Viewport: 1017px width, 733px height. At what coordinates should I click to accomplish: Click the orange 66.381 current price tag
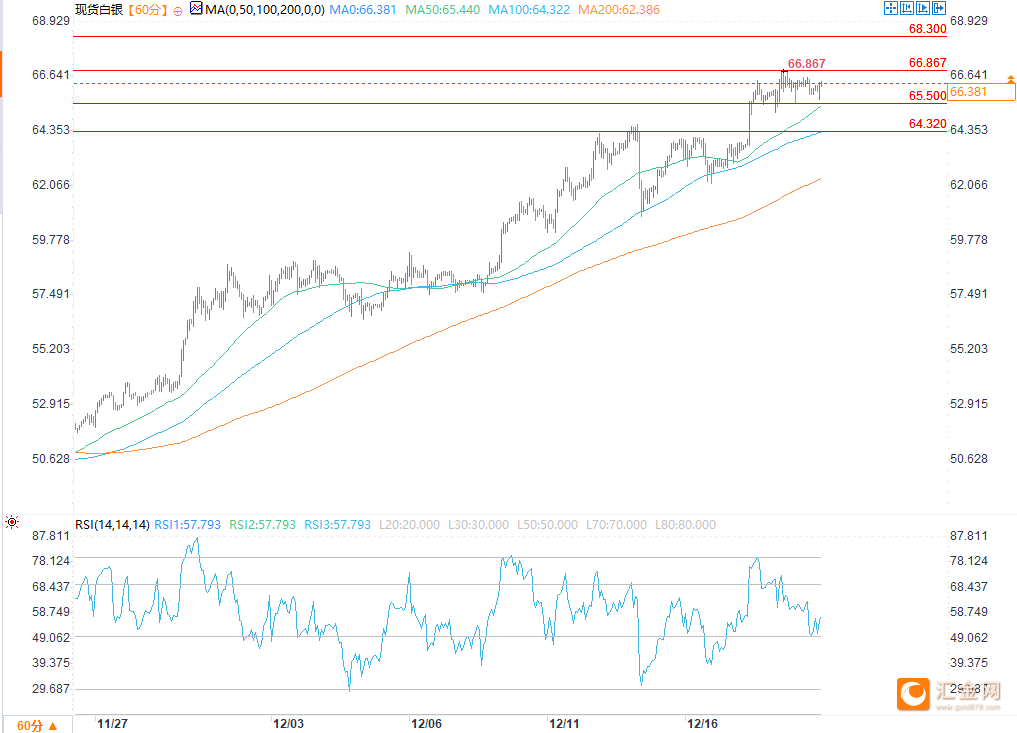[x=981, y=92]
